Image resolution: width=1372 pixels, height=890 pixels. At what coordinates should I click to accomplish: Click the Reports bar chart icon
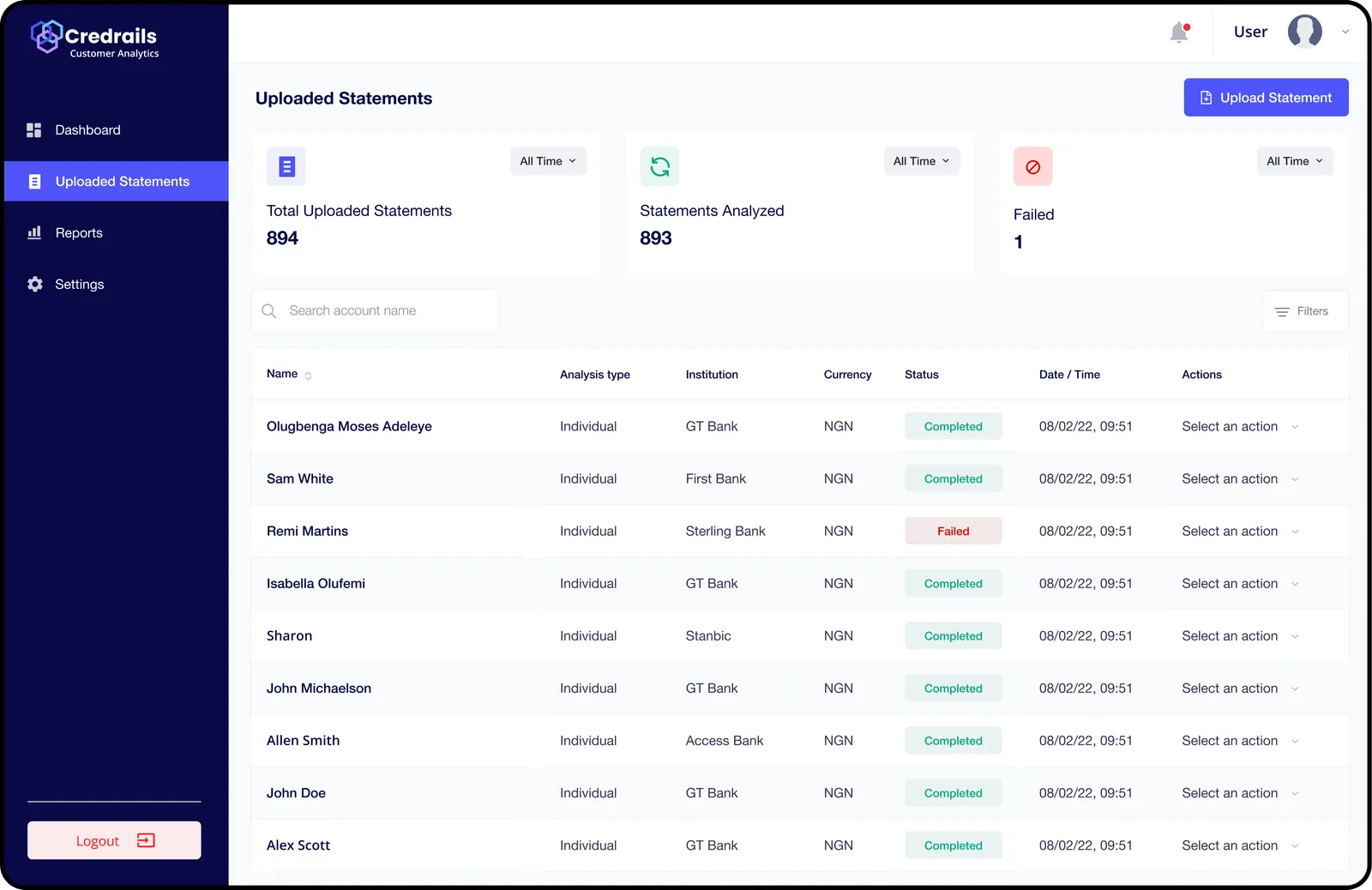click(34, 232)
